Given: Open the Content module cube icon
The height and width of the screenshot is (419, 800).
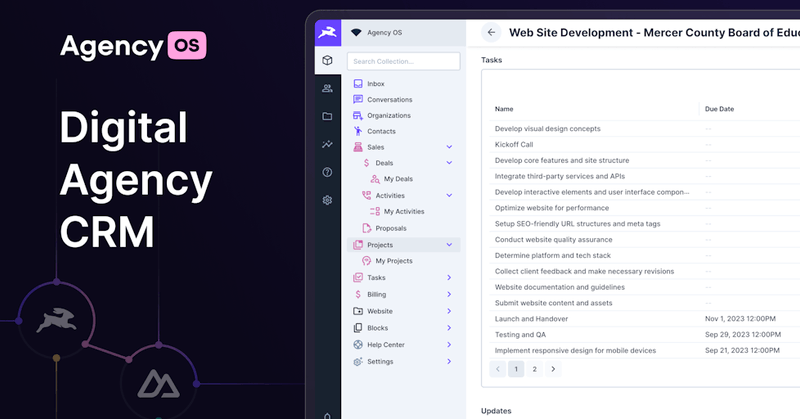Looking at the screenshot, I should [328, 60].
